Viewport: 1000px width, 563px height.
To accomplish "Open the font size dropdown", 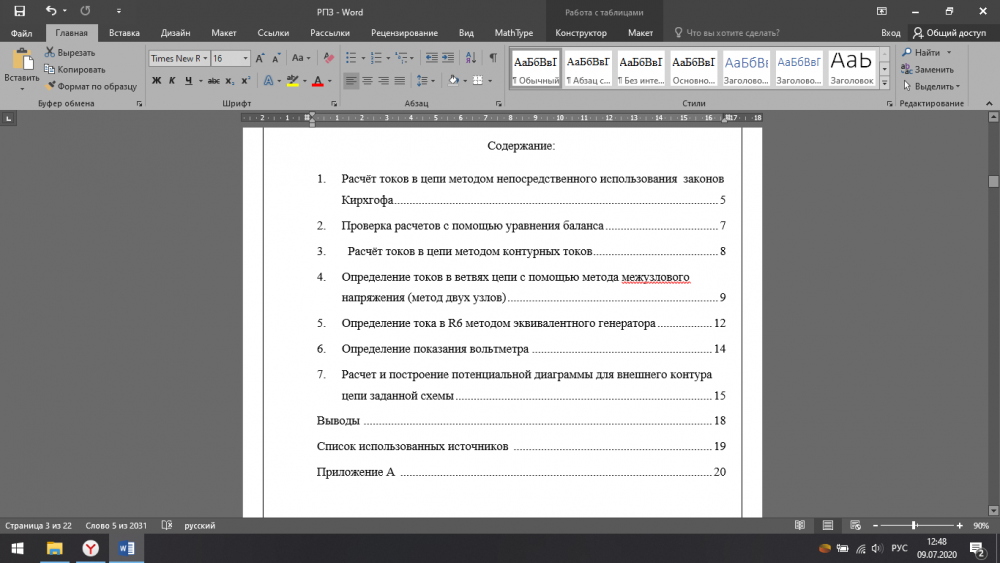I will [x=244, y=58].
